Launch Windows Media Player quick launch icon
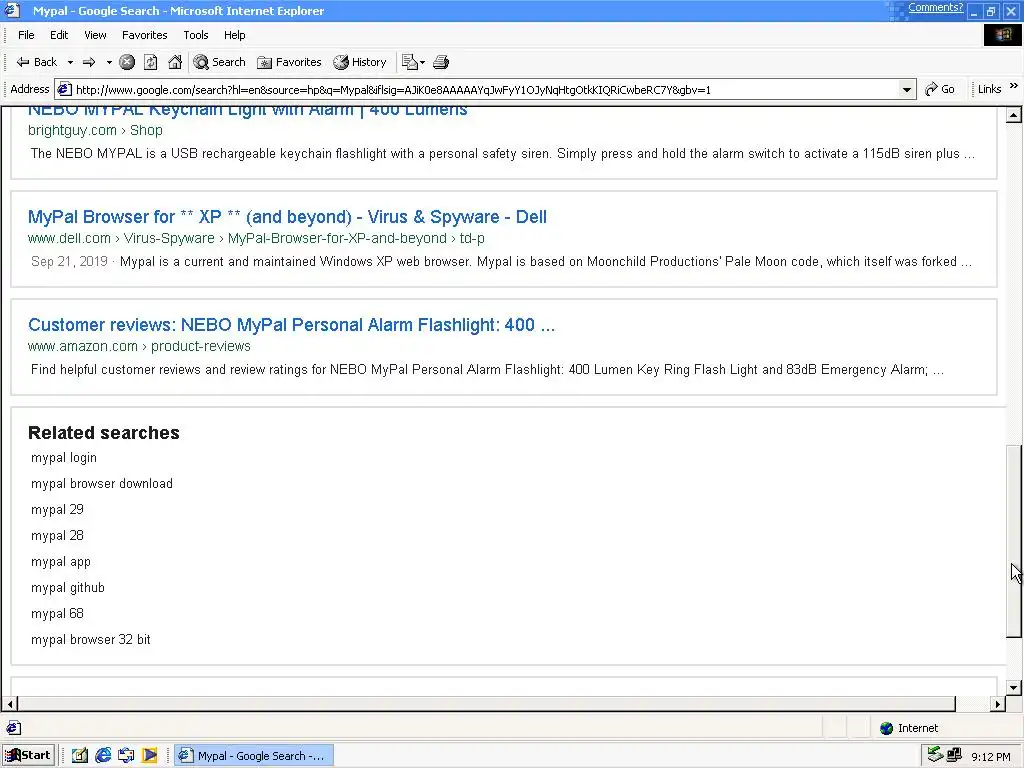This screenshot has width=1024, height=768. coord(150,756)
